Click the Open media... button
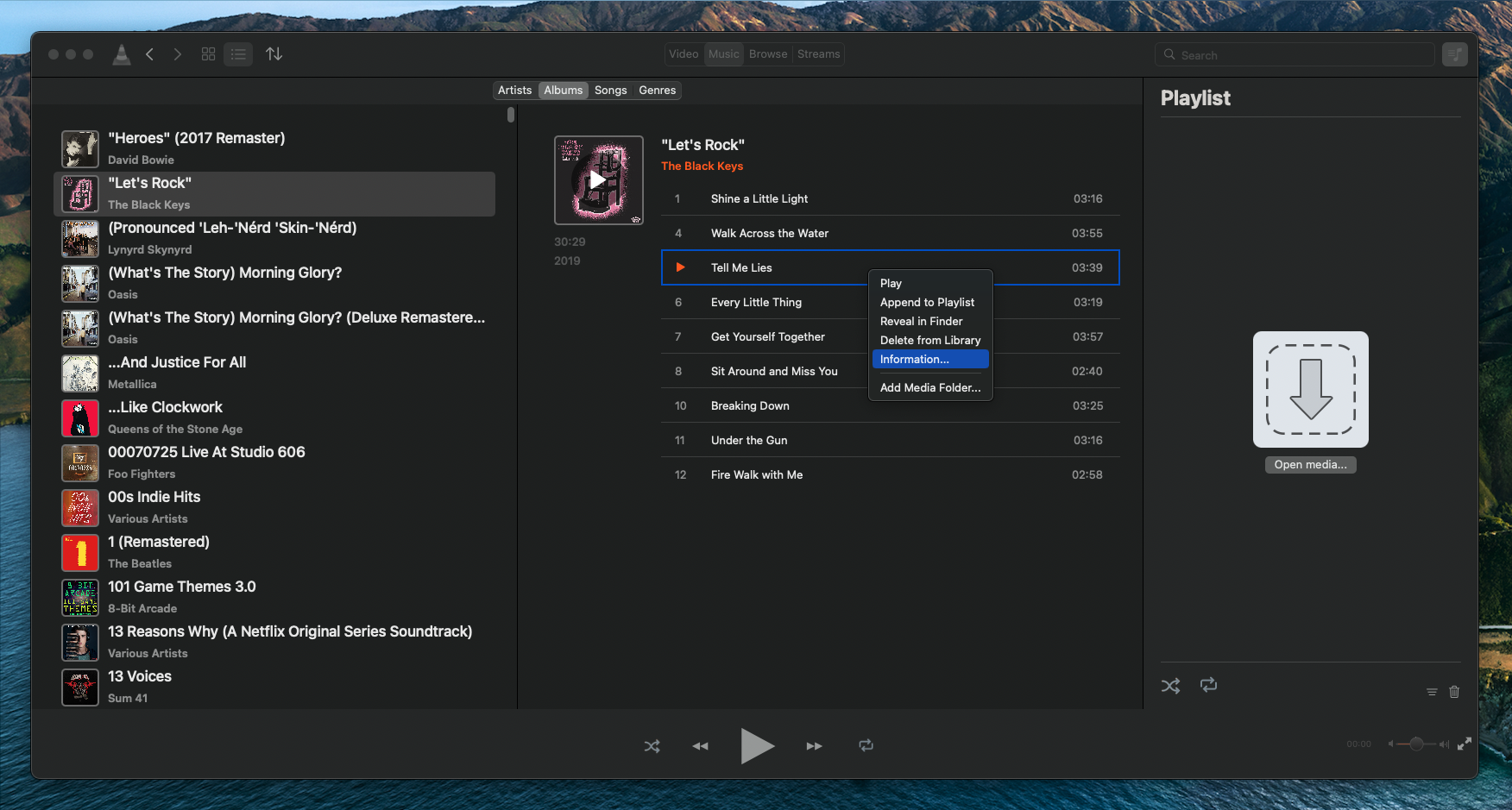This screenshot has width=1512, height=810. 1310,465
